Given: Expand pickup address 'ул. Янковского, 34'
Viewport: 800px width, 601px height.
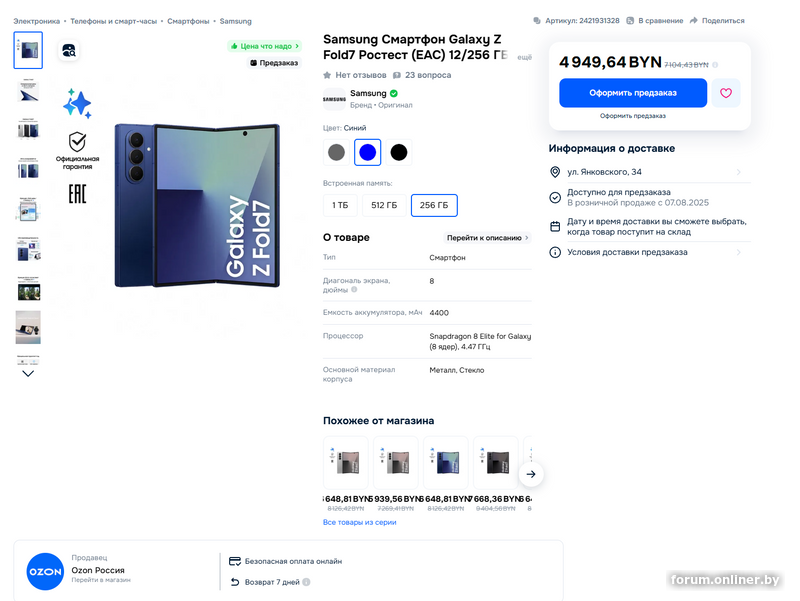Looking at the screenshot, I should point(738,172).
